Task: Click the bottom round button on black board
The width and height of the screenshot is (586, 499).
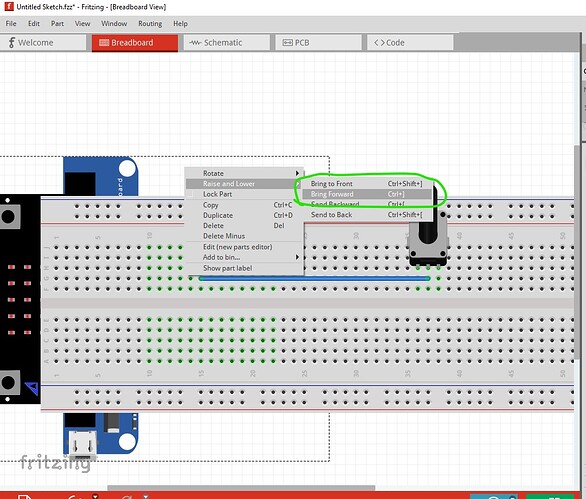Action: click(8, 382)
